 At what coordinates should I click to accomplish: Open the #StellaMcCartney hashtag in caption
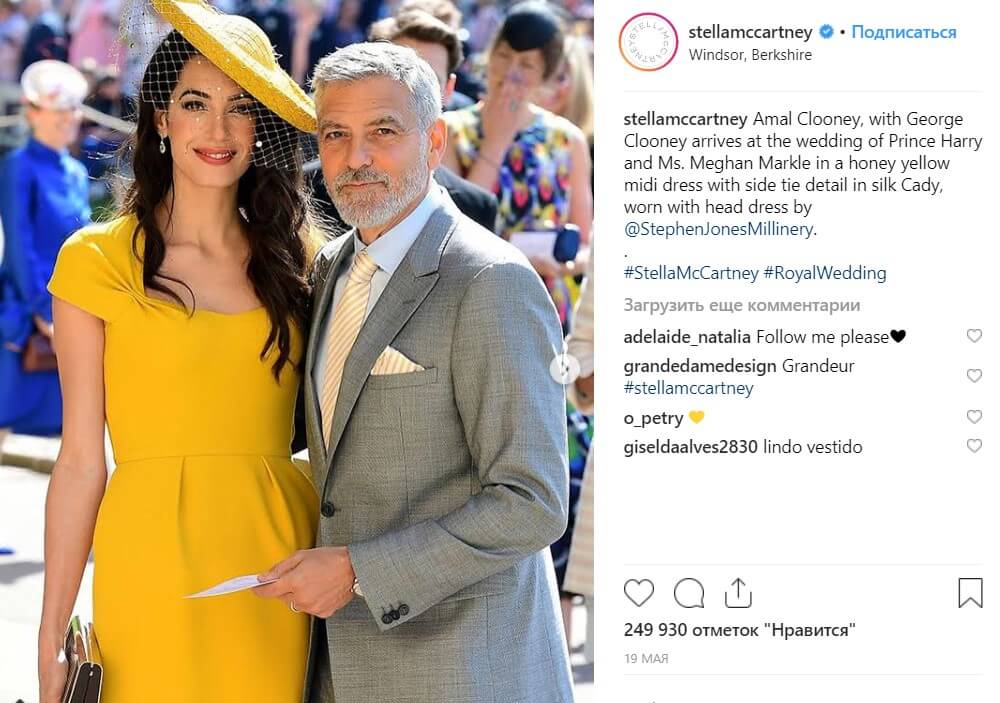click(x=691, y=273)
